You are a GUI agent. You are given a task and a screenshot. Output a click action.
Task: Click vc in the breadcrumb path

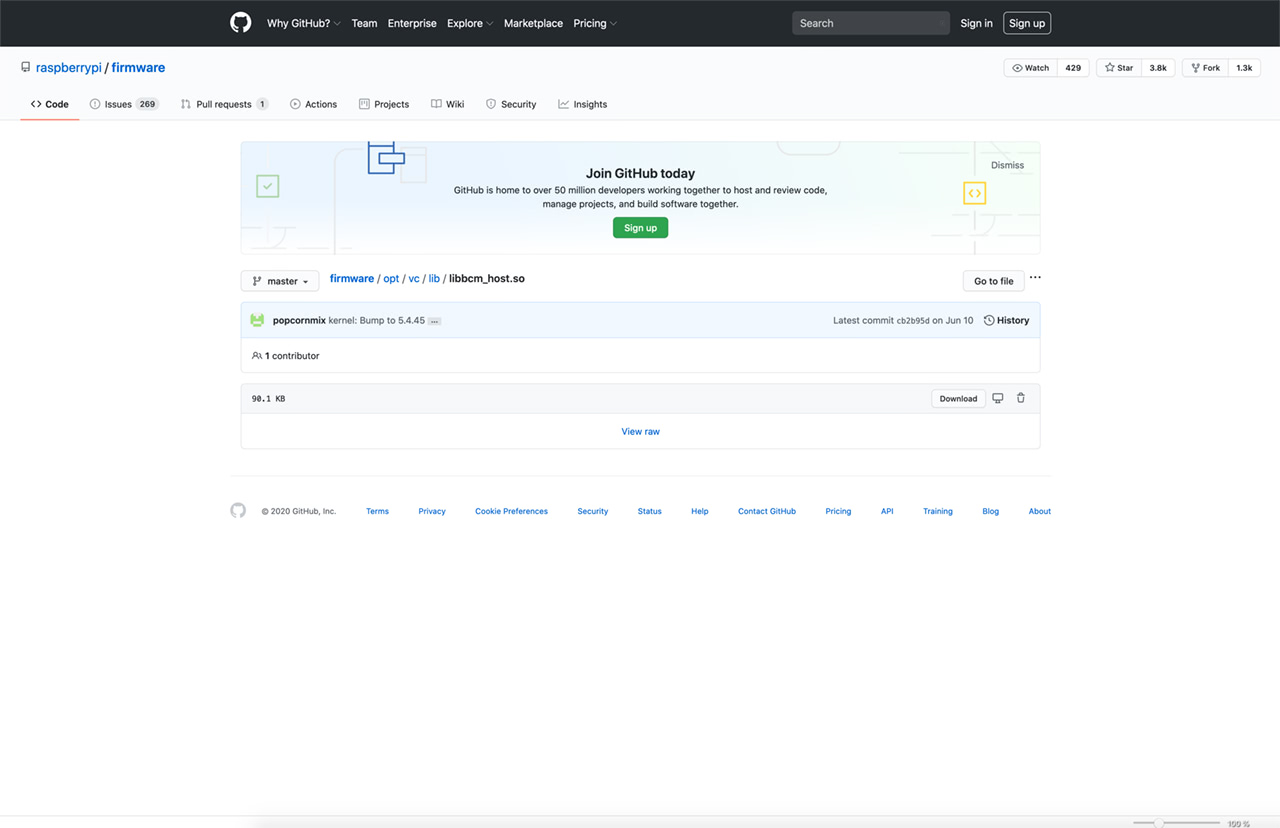(414, 278)
